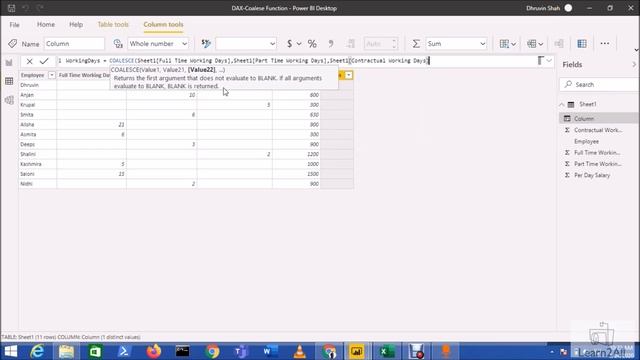Collapse the Fields pane chevron
Screen dimensions: 640x360
coord(634,64)
